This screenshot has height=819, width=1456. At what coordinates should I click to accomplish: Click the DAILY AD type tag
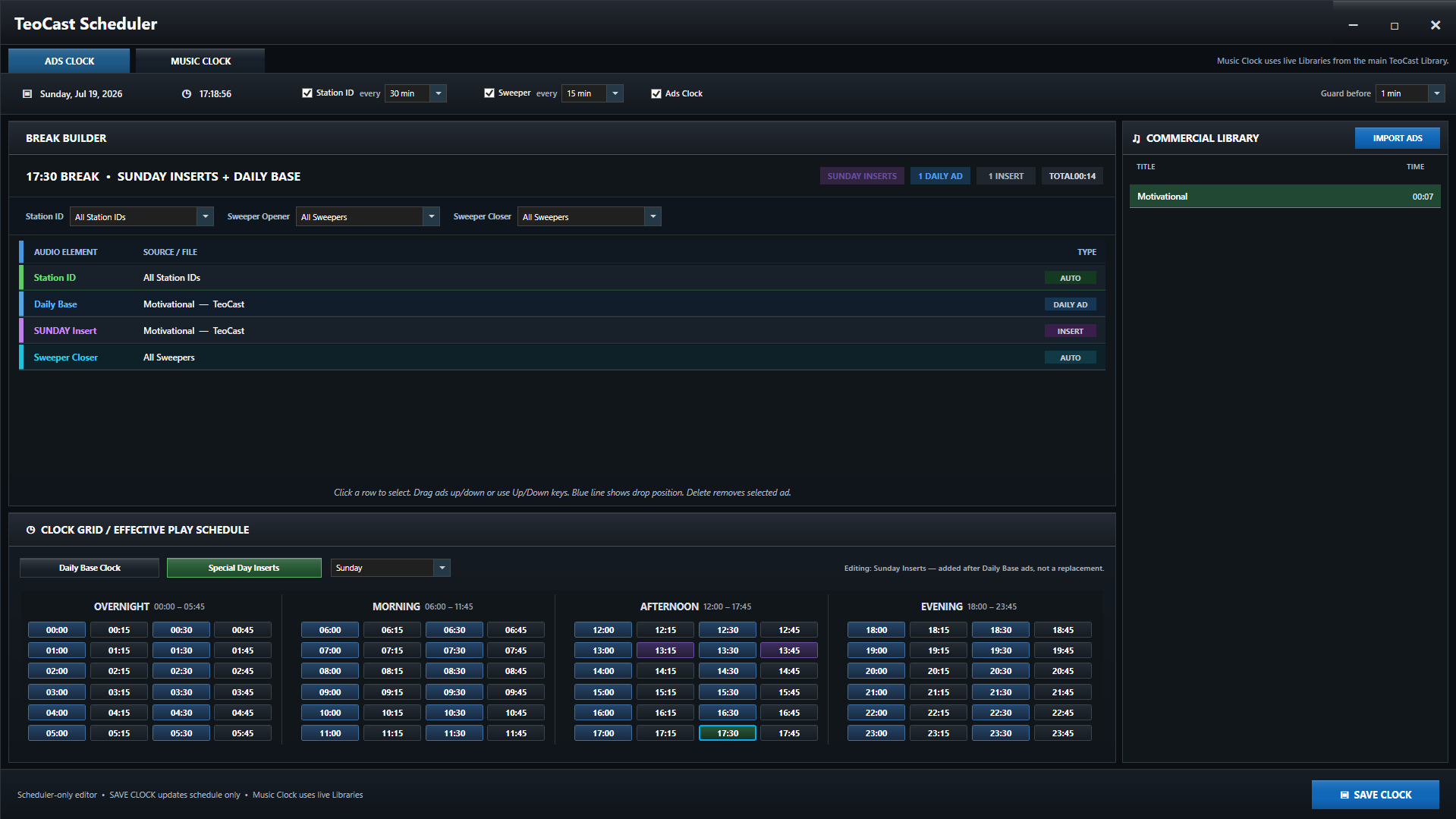point(1070,305)
